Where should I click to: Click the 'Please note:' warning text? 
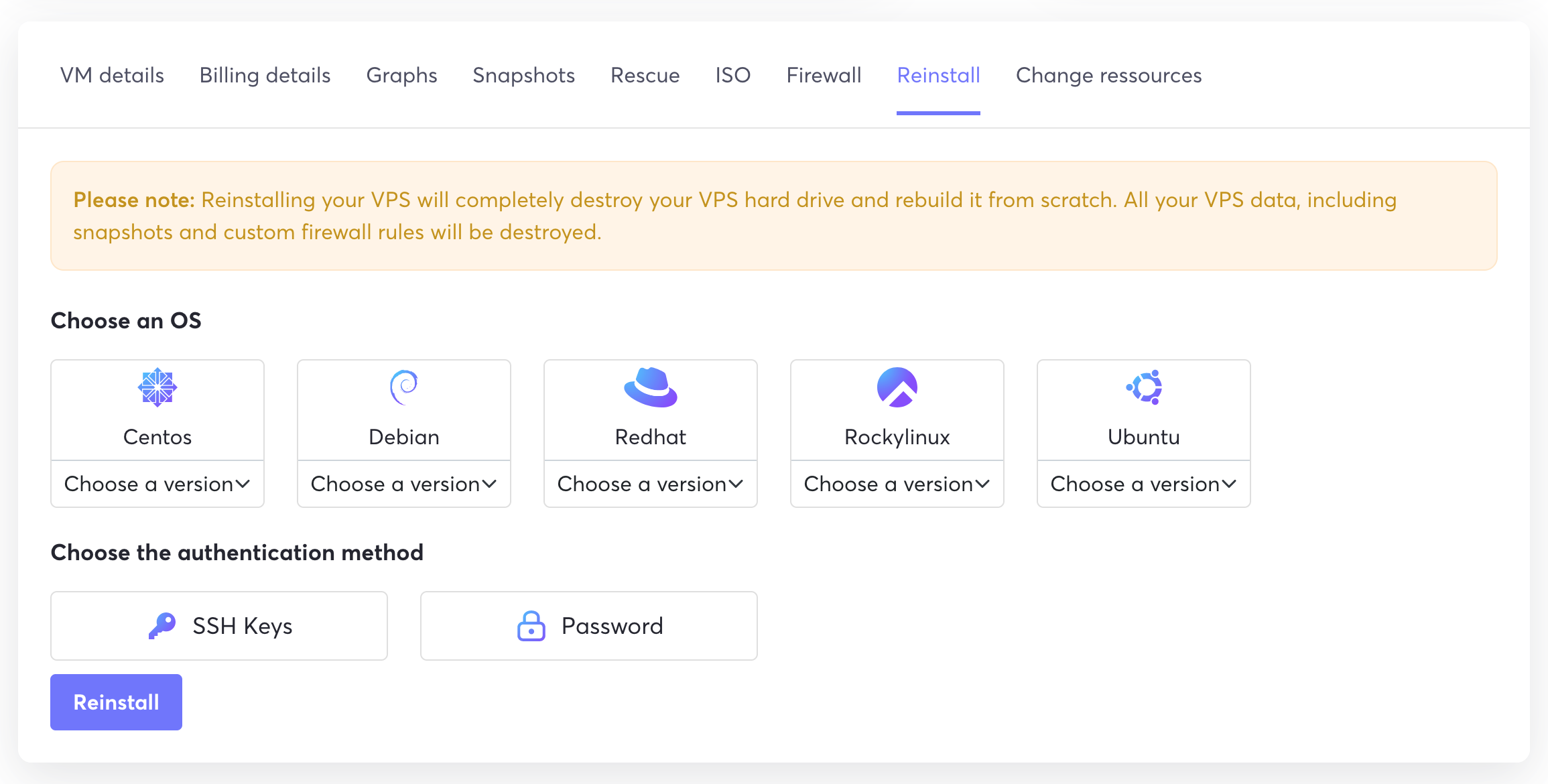(134, 200)
